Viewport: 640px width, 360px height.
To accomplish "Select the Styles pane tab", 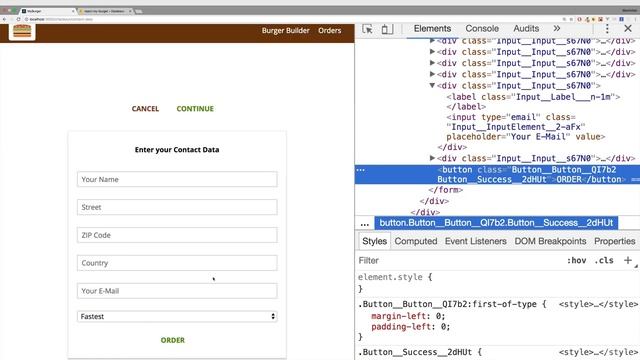I will coord(374,241).
